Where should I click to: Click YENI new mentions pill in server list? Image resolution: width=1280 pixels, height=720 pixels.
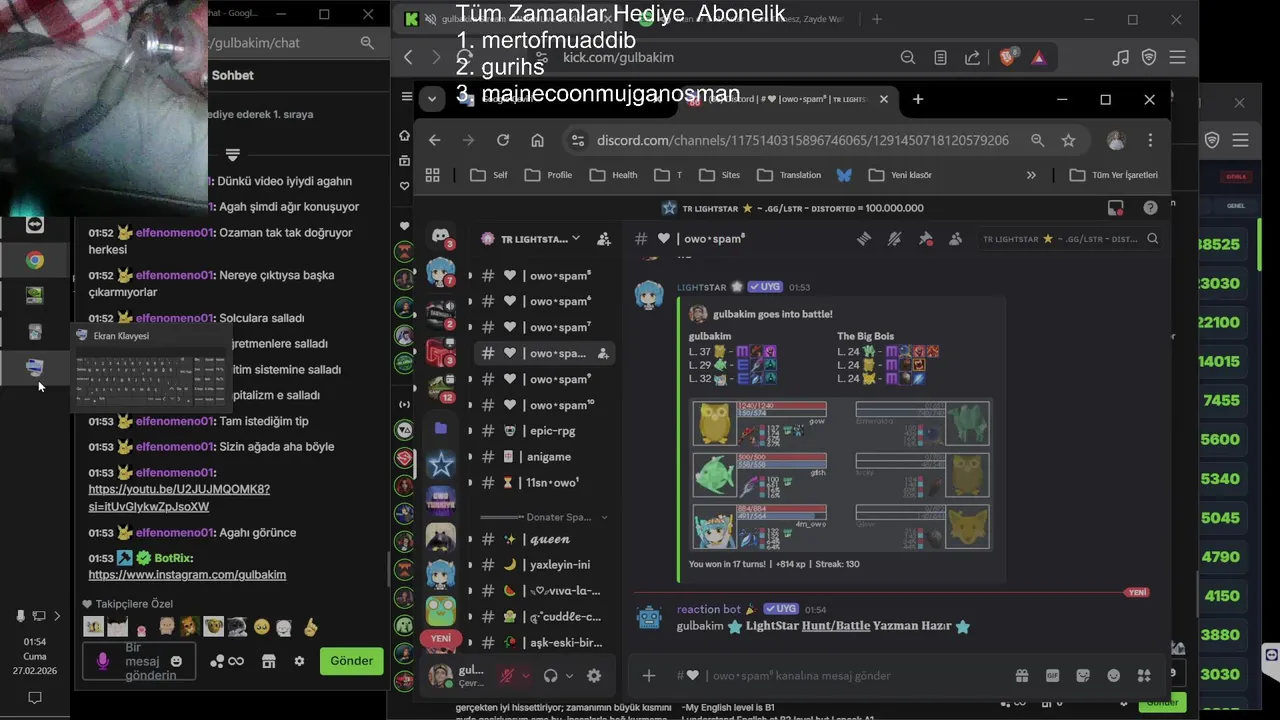tap(441, 638)
